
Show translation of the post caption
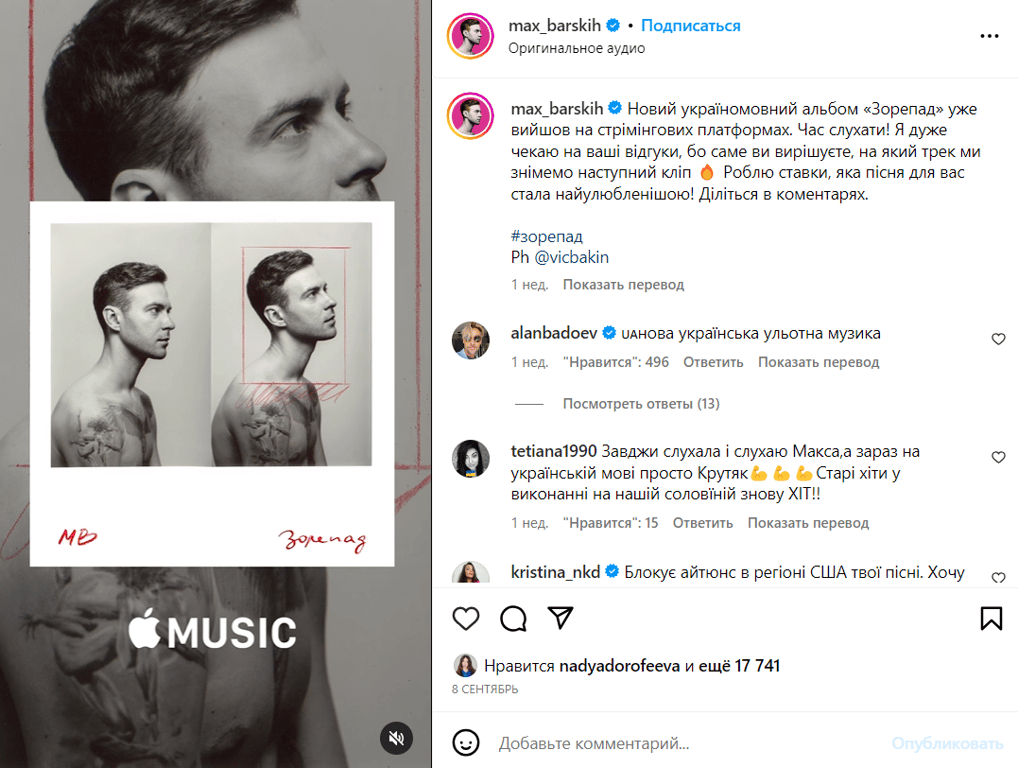click(623, 285)
